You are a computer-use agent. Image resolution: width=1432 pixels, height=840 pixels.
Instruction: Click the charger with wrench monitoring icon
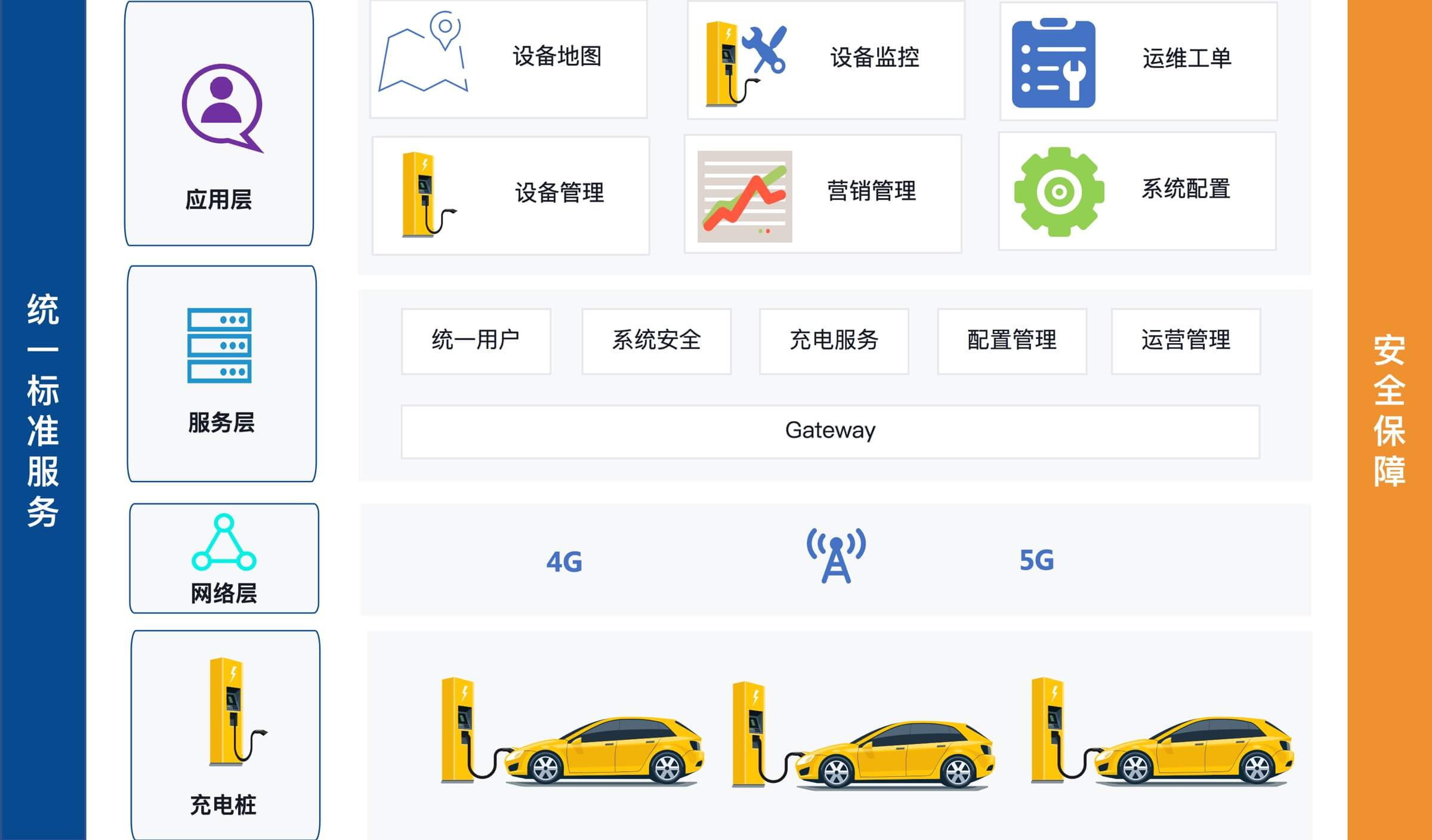(746, 64)
